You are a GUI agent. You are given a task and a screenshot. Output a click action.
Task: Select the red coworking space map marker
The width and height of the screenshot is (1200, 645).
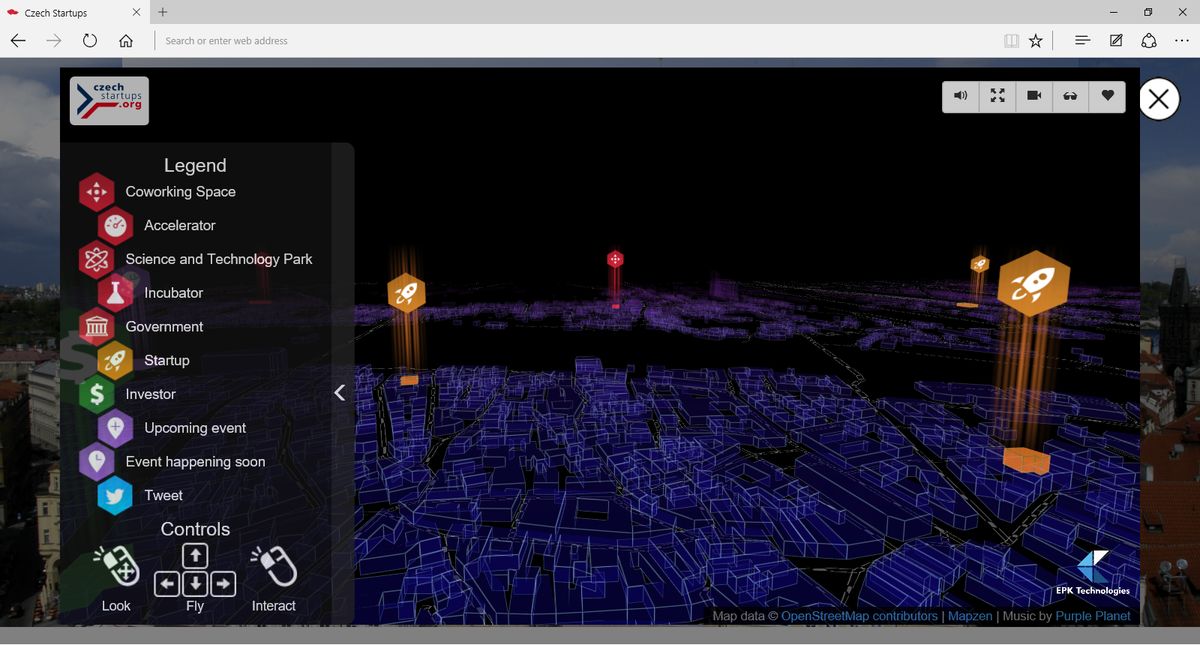coord(615,260)
